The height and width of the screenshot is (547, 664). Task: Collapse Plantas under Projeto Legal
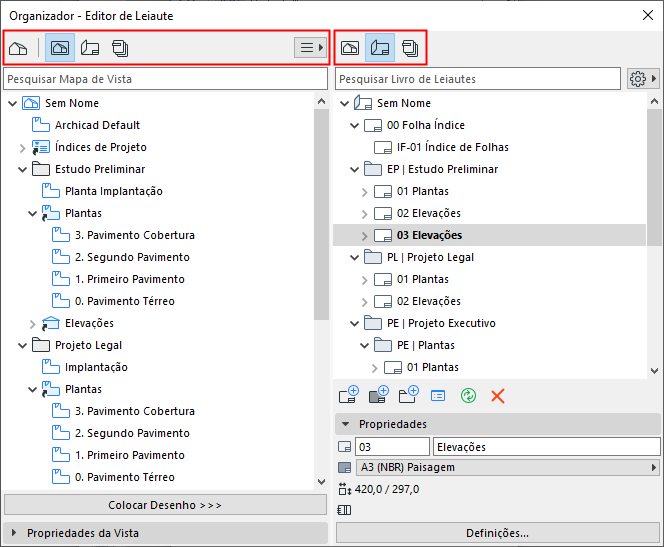click(33, 390)
